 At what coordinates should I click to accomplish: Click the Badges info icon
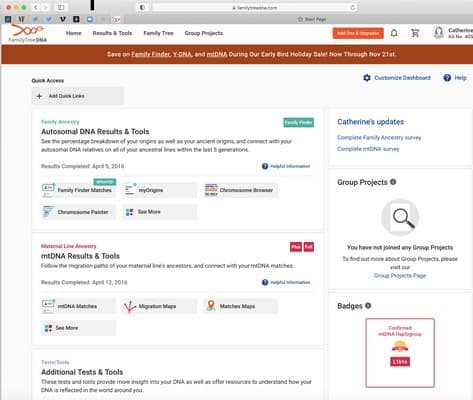pos(368,306)
